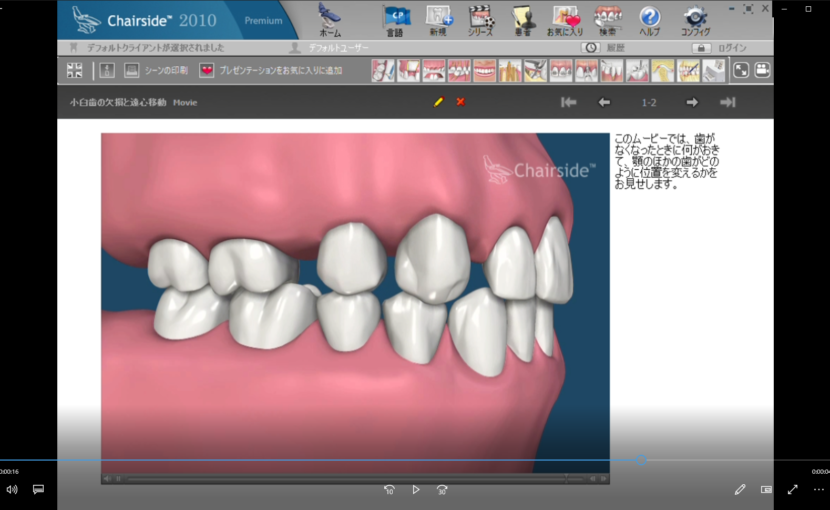Screen dimensions: 830x510
Task: Open the コンフィグ config gear icon
Action: [695, 20]
